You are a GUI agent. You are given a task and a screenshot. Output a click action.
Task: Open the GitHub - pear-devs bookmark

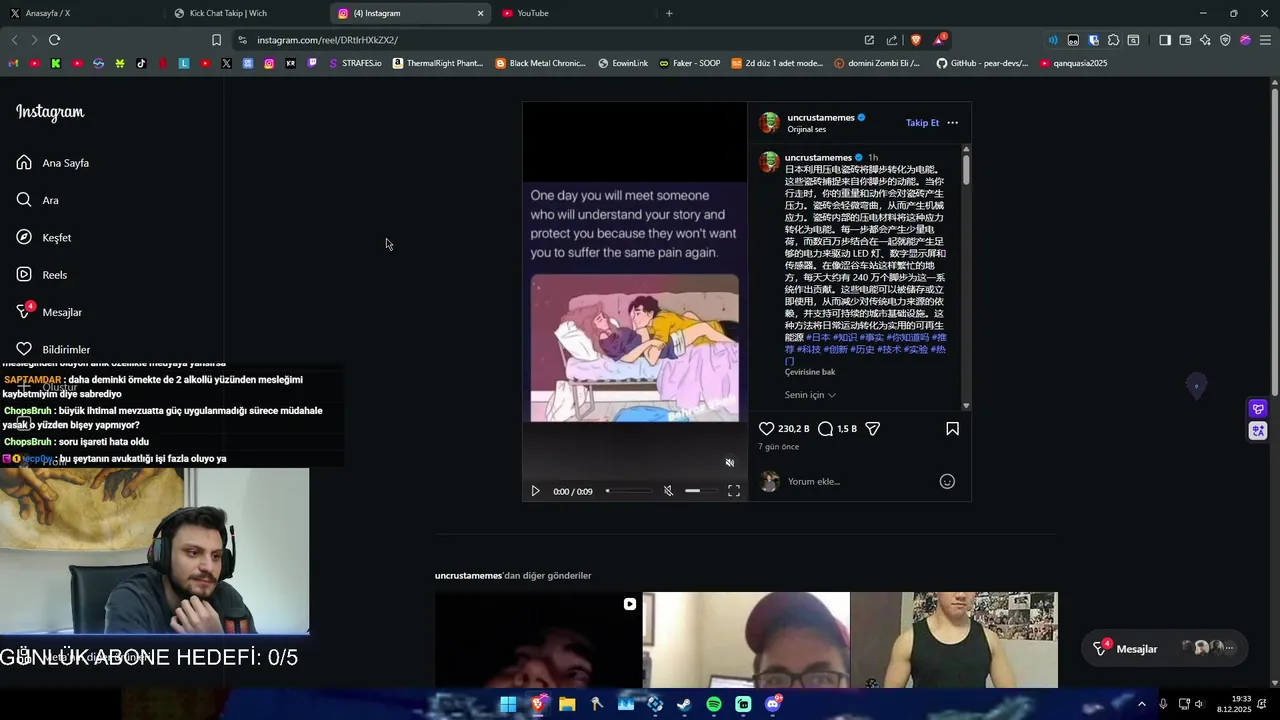(982, 63)
